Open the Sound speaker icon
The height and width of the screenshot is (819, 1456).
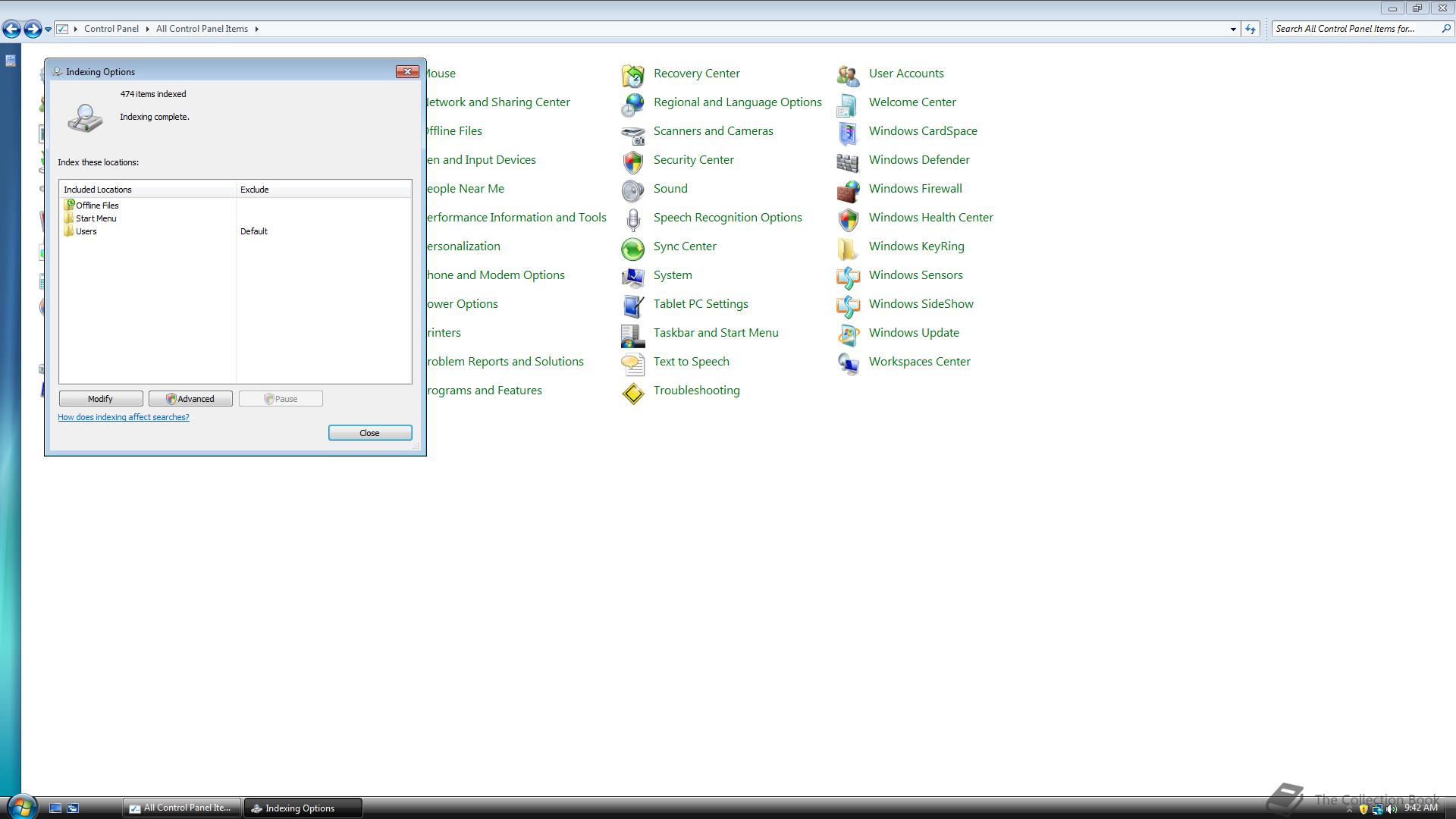[x=632, y=190]
